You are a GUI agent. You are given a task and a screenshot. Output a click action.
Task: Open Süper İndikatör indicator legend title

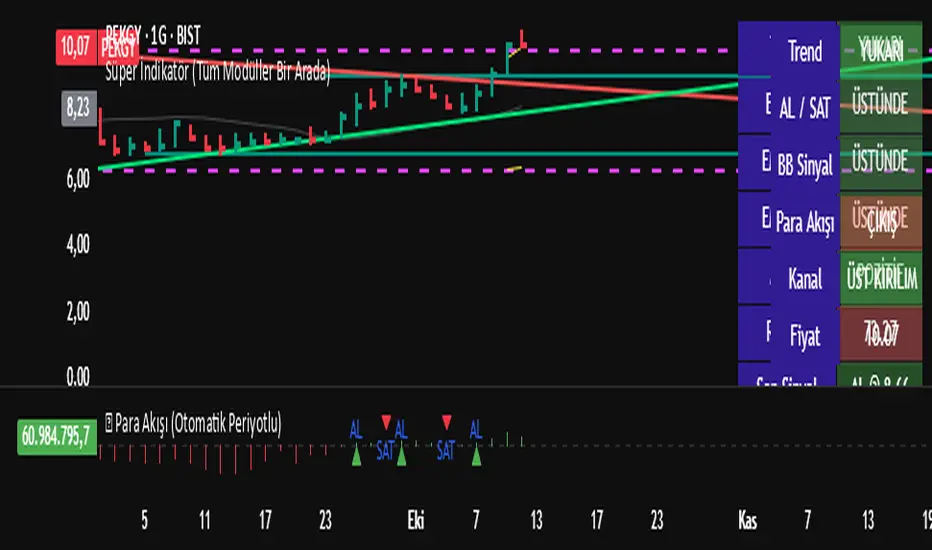(218, 72)
